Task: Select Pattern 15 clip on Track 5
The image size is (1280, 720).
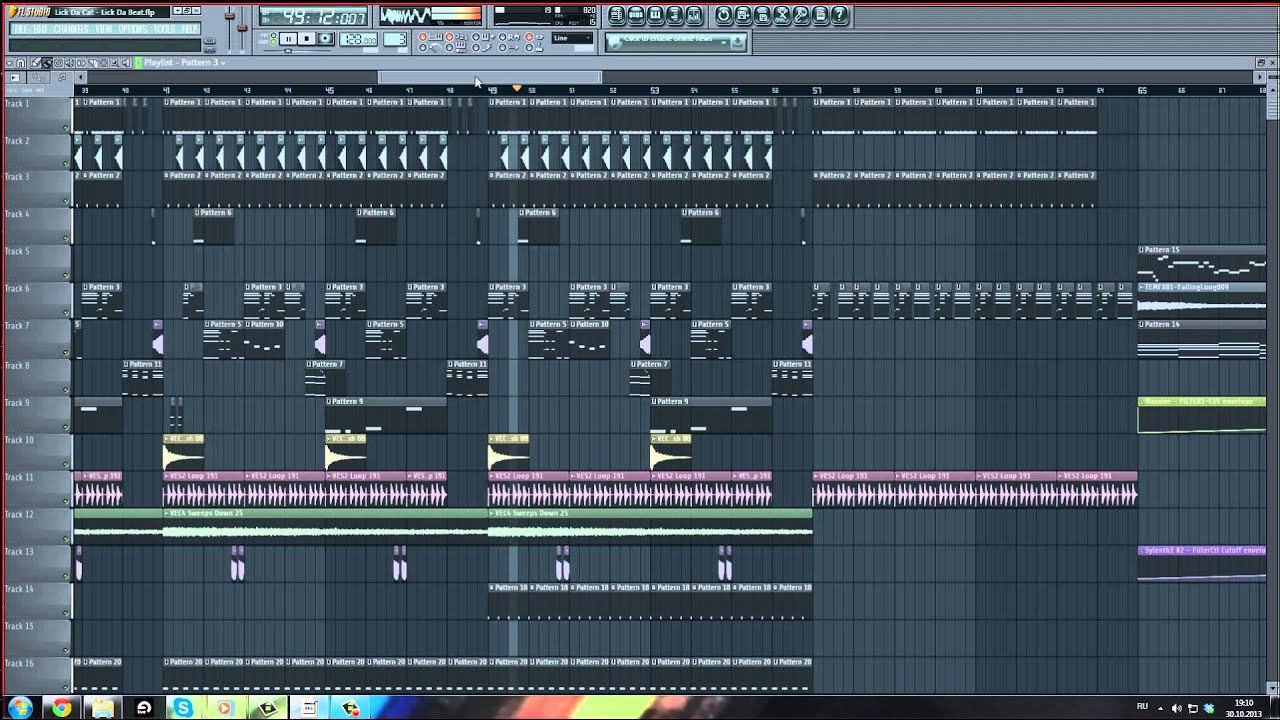Action: click(x=1202, y=262)
